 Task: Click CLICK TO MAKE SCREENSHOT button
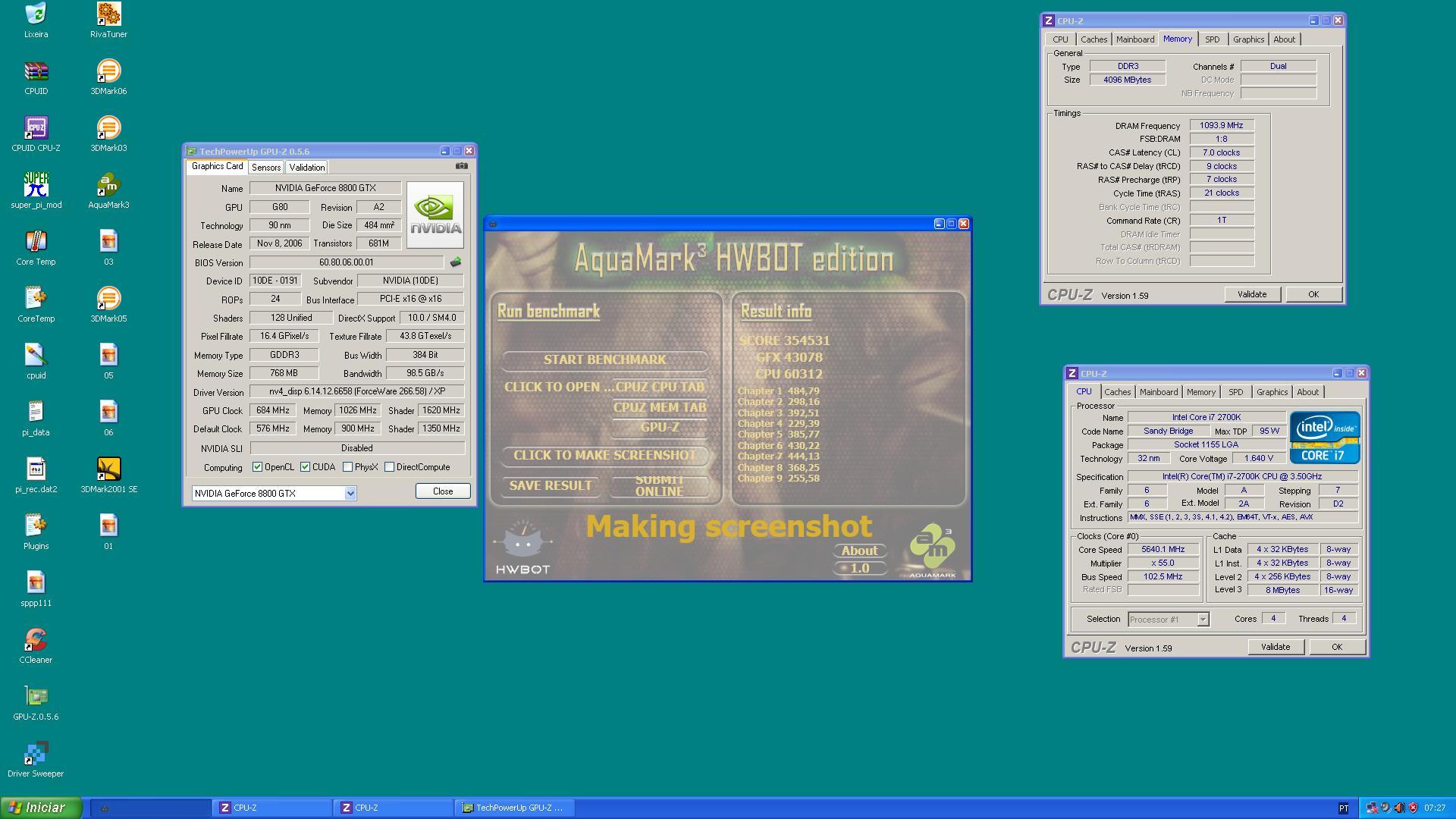click(x=604, y=455)
